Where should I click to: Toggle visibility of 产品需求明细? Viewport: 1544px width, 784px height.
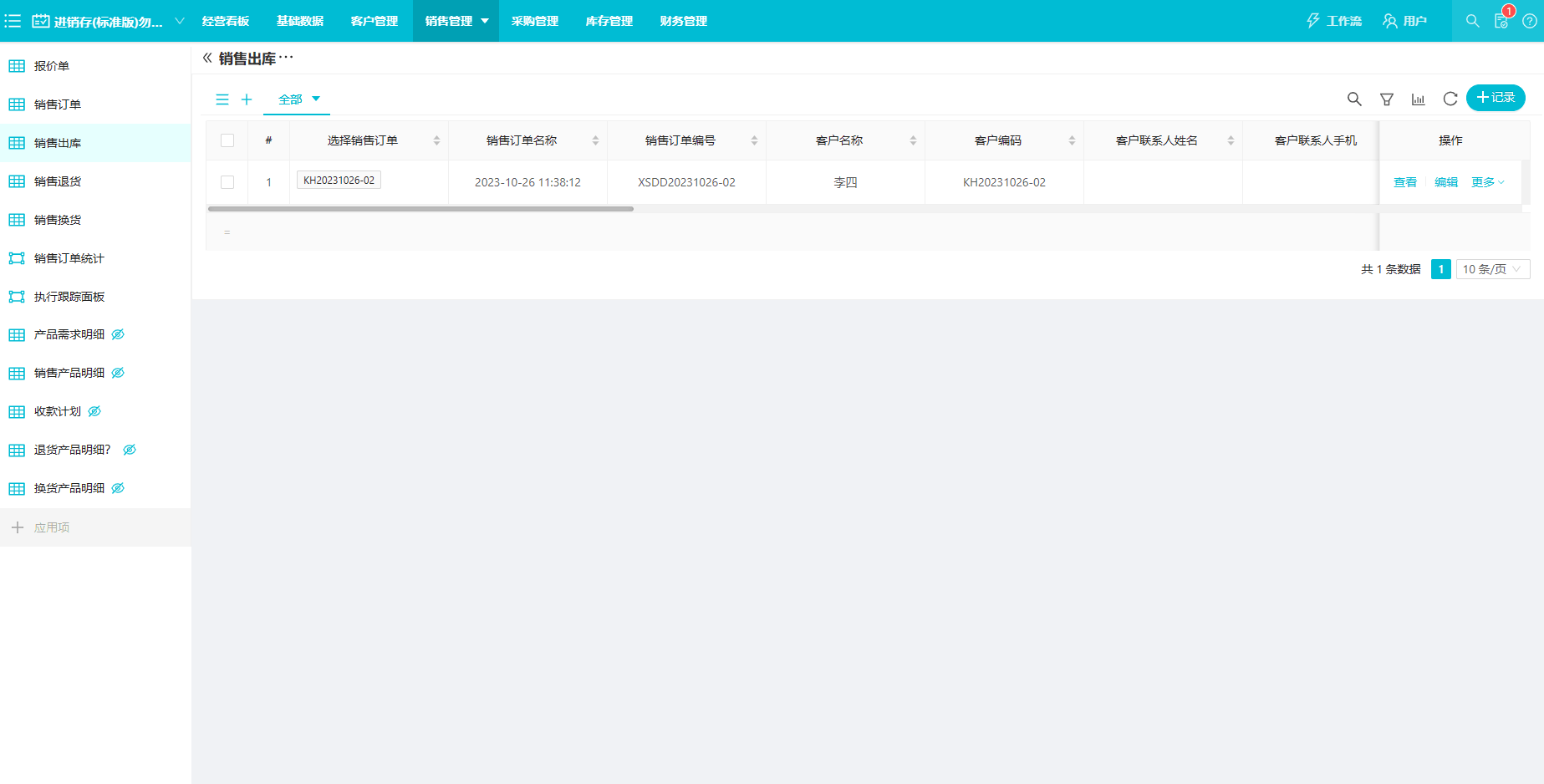click(118, 334)
